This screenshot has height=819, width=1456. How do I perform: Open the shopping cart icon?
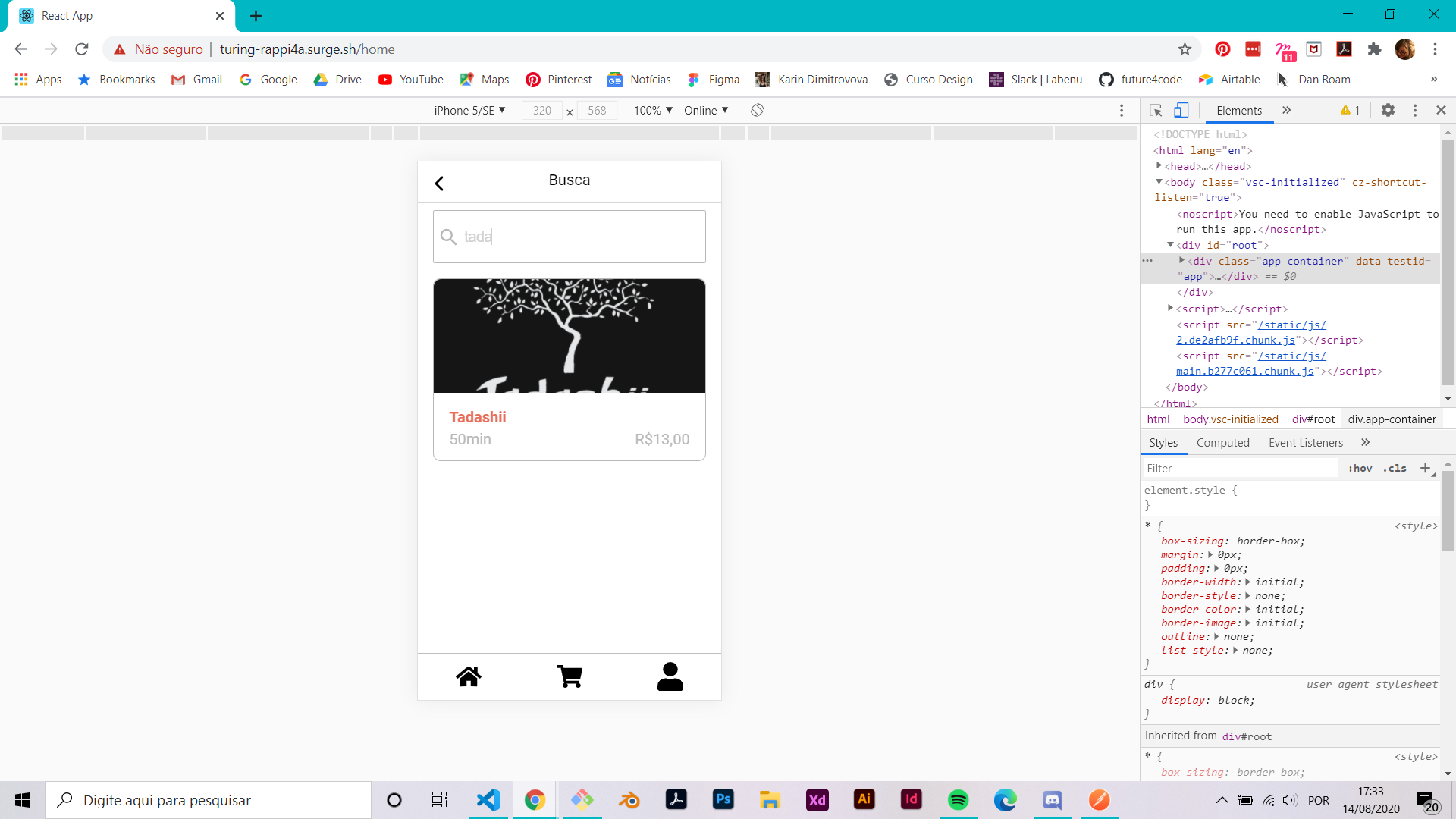[570, 676]
